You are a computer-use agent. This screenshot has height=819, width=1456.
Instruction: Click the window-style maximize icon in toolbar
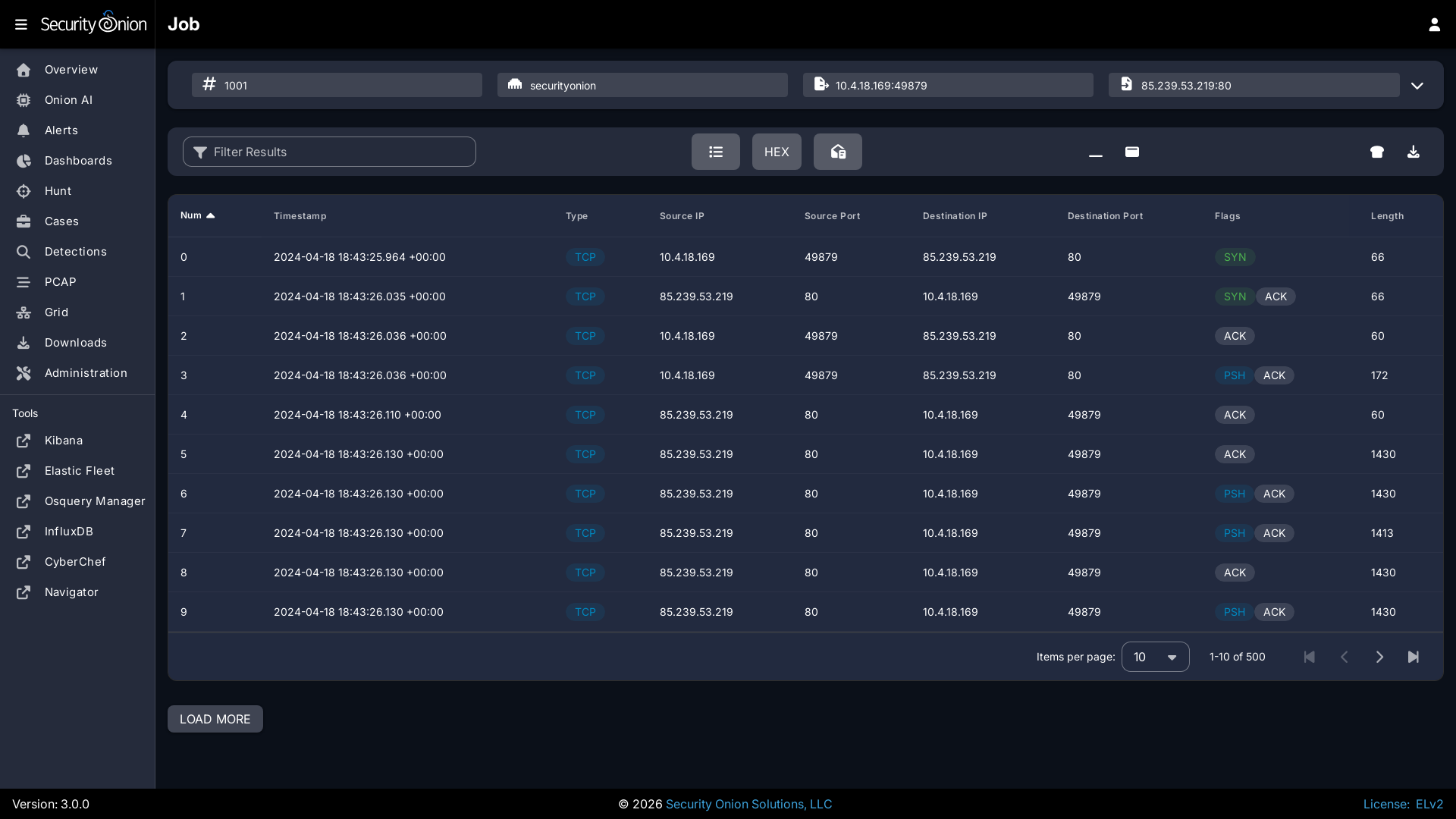1132,152
